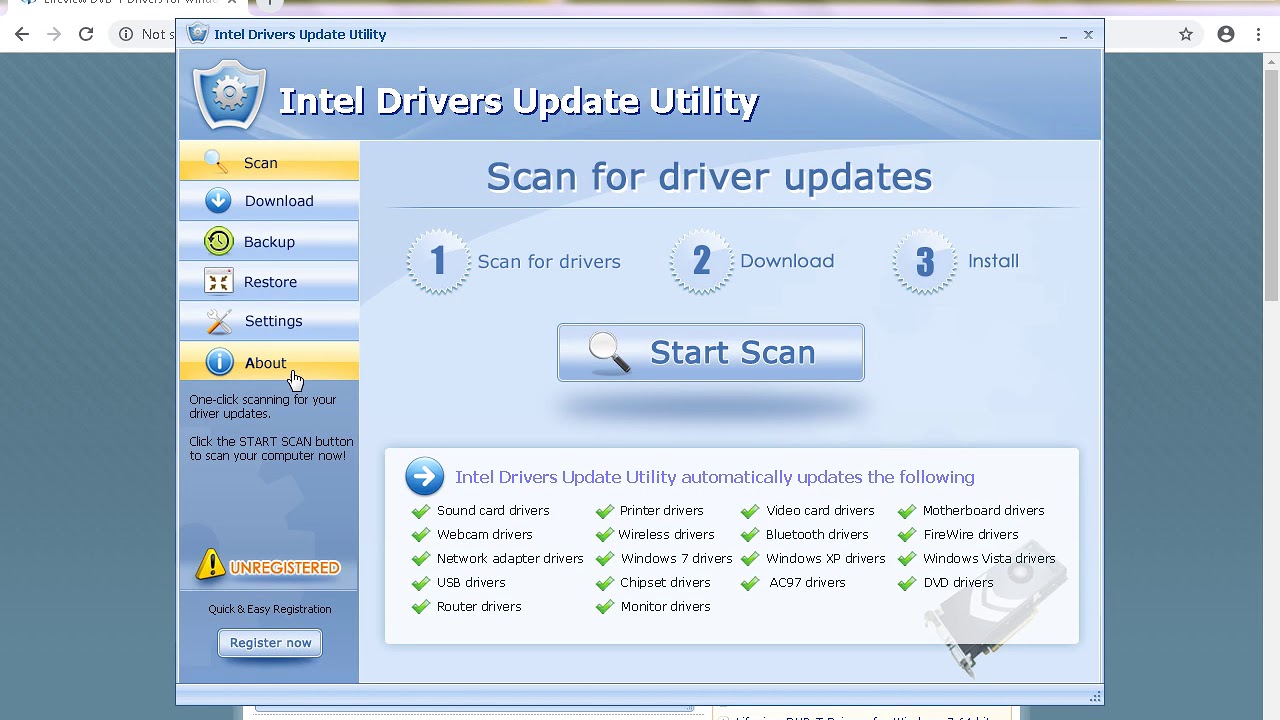Image resolution: width=1280 pixels, height=720 pixels.
Task: Open the Settings section
Action: click(269, 321)
